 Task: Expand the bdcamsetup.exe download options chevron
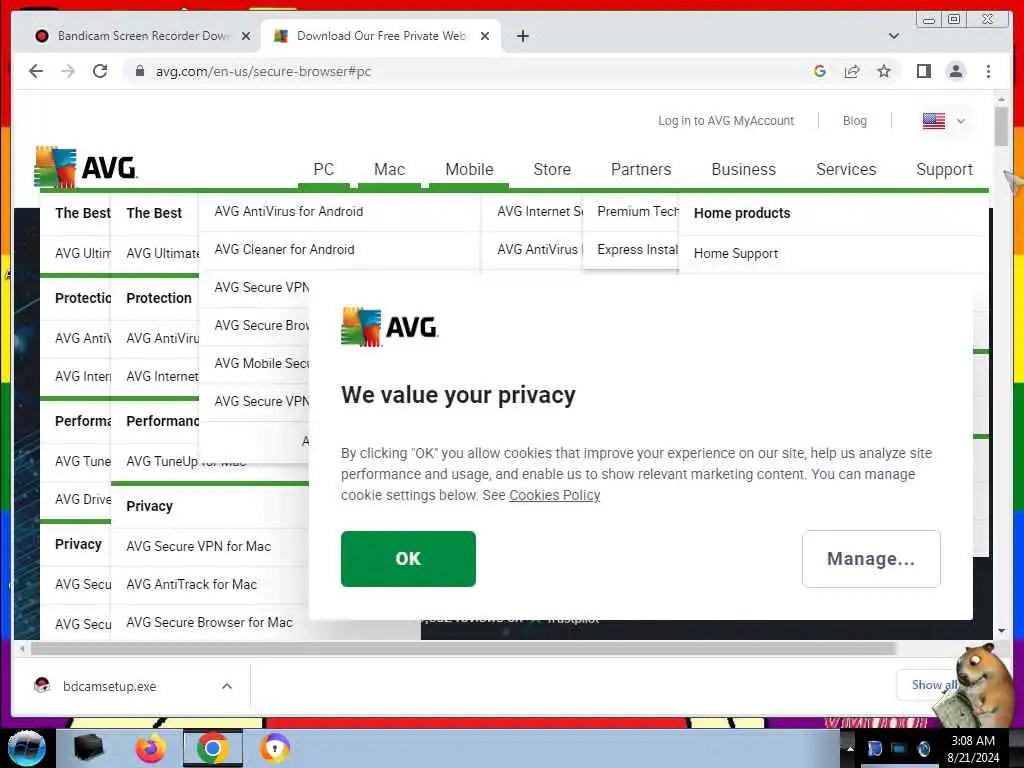(227, 686)
